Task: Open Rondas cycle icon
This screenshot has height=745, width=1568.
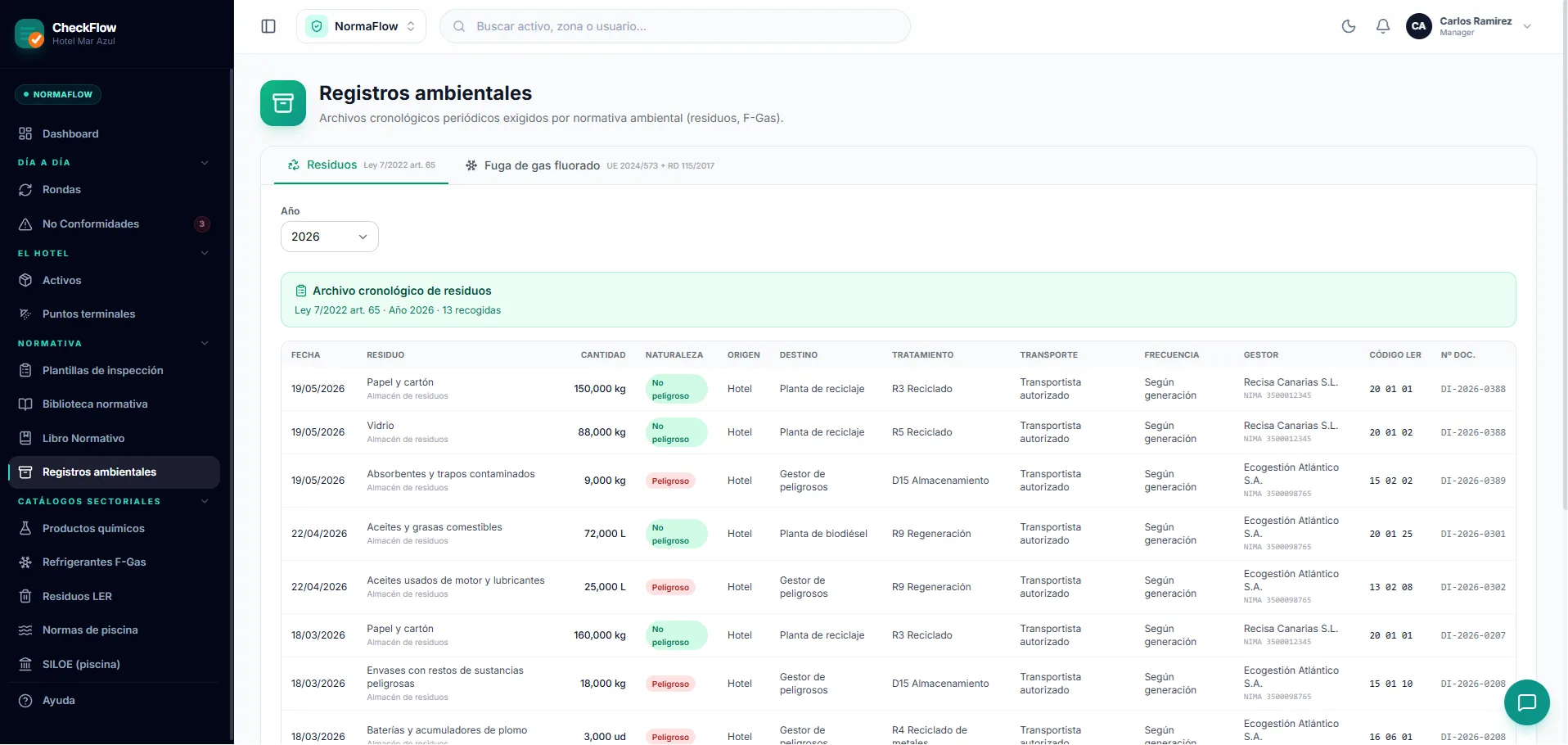Action: point(25,189)
